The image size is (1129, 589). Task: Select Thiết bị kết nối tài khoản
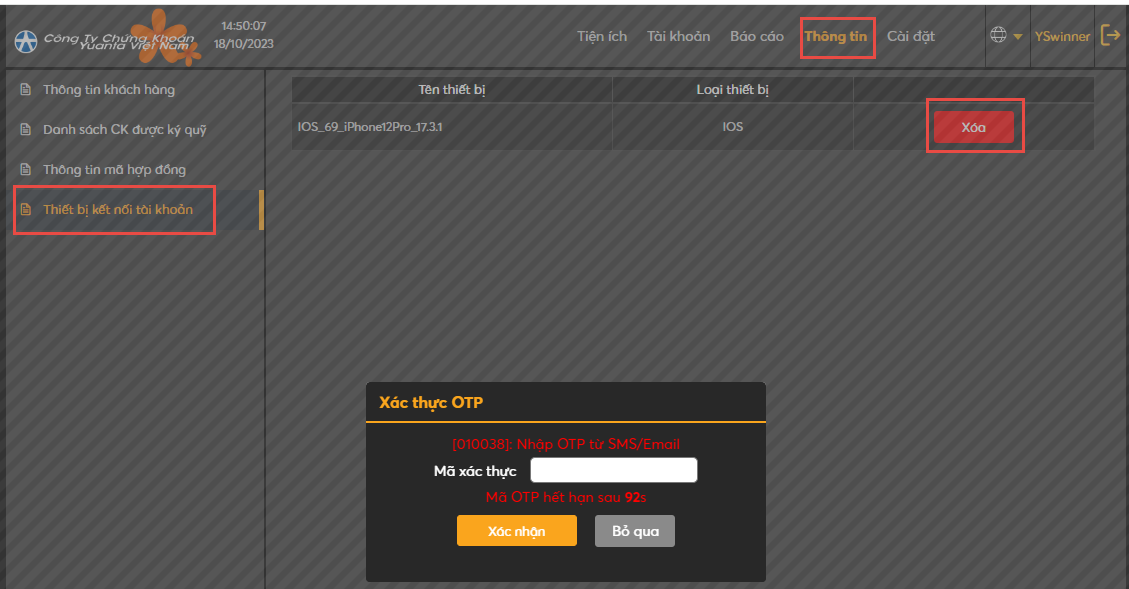coord(118,210)
